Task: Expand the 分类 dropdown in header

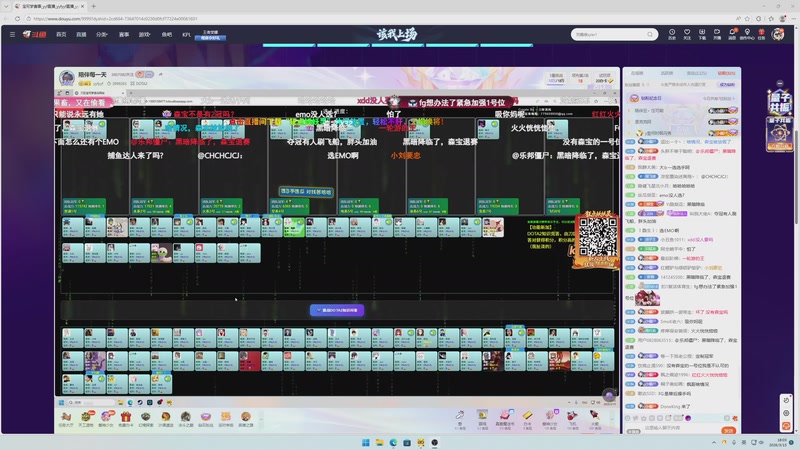Action: (x=102, y=34)
